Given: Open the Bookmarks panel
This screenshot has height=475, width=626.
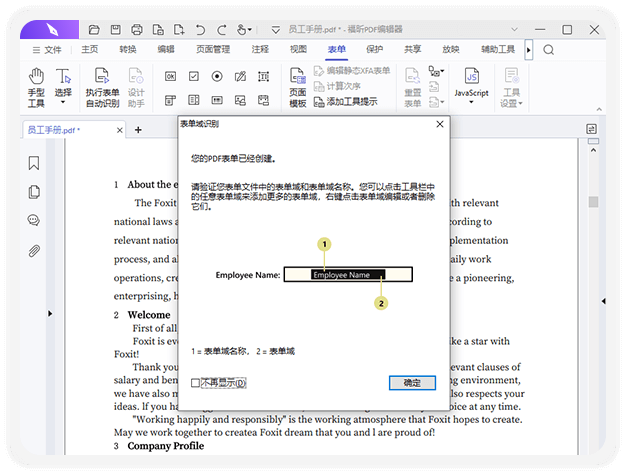Looking at the screenshot, I should 34,163.
